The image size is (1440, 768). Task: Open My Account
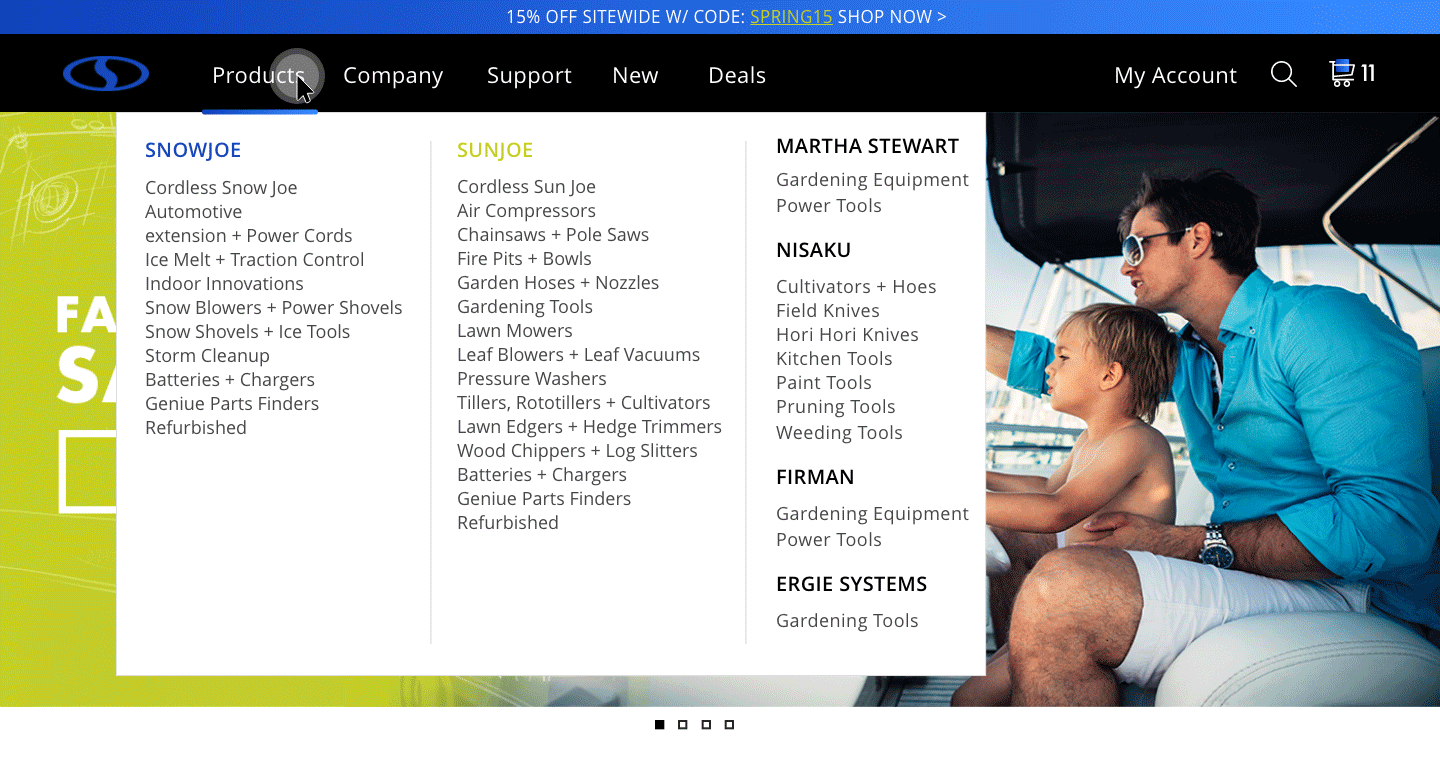pyautogui.click(x=1175, y=75)
